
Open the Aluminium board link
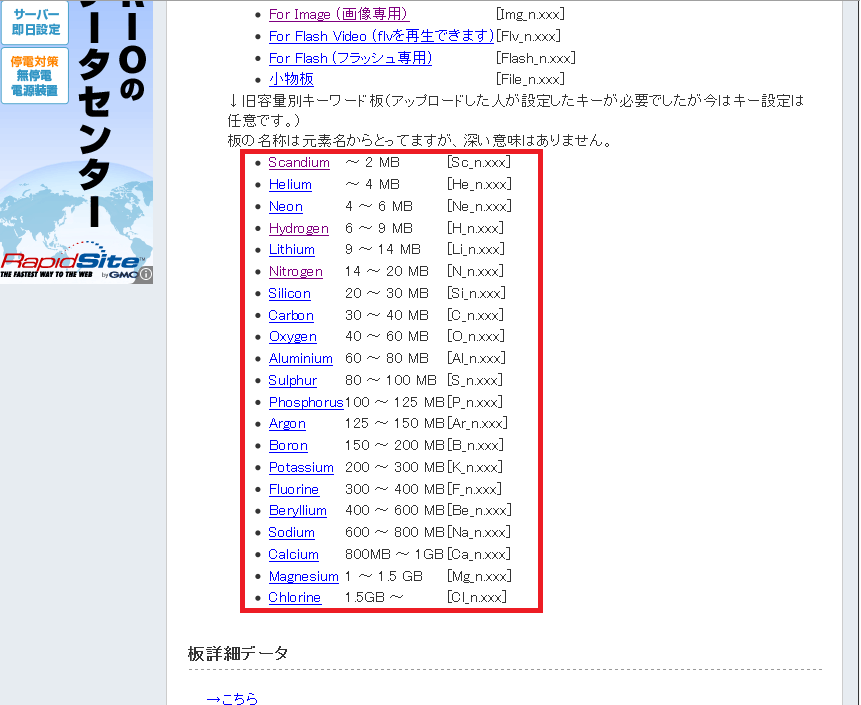point(300,358)
